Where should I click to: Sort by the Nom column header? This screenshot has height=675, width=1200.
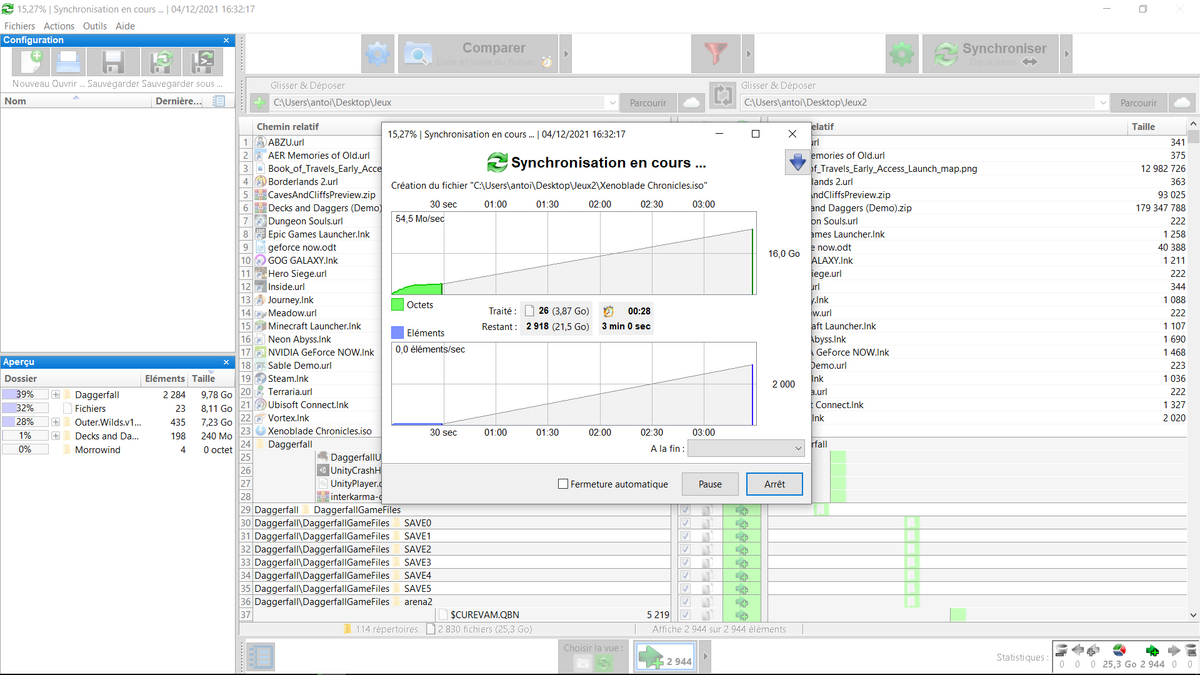[x=75, y=101]
